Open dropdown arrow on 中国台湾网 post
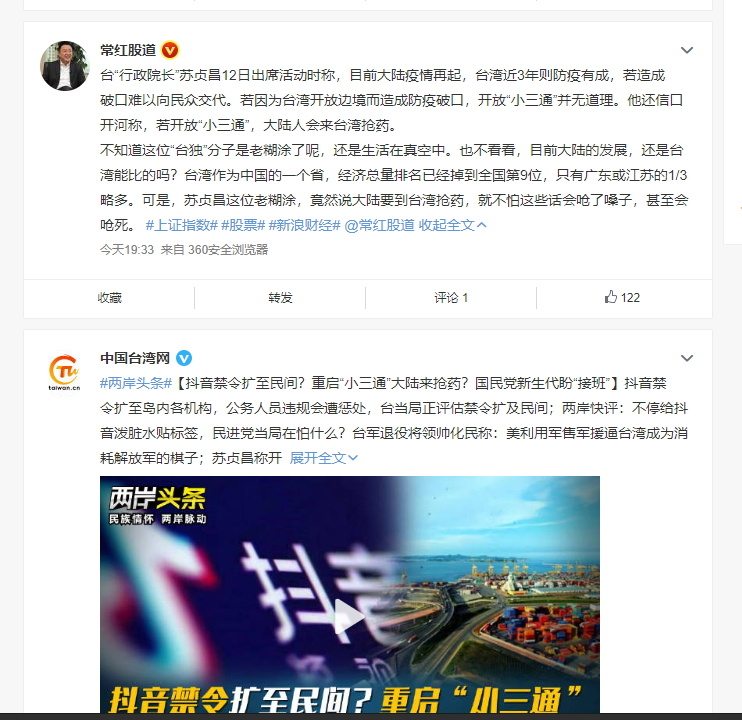 tap(687, 358)
